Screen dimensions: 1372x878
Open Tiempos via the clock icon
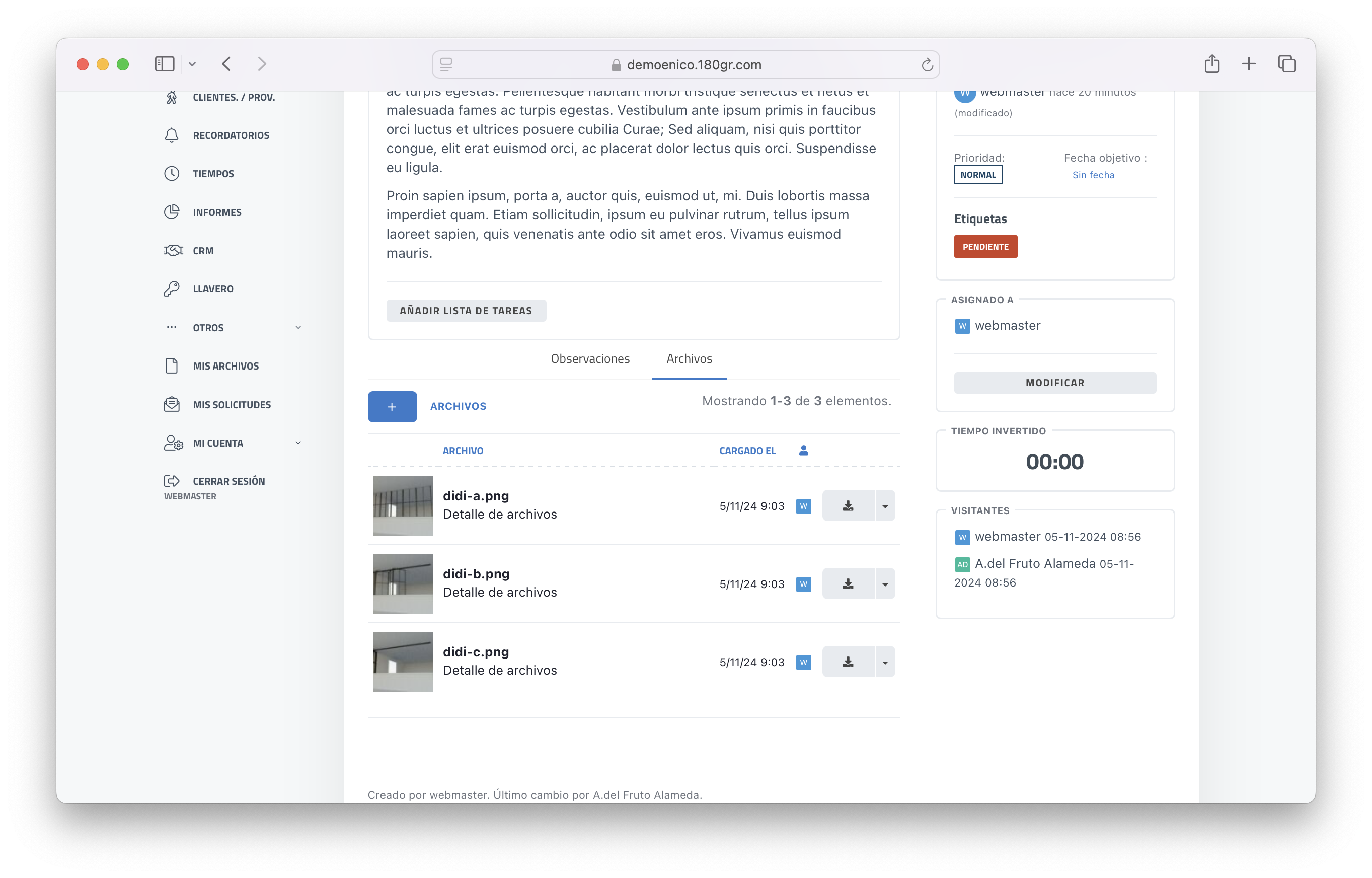(x=172, y=173)
